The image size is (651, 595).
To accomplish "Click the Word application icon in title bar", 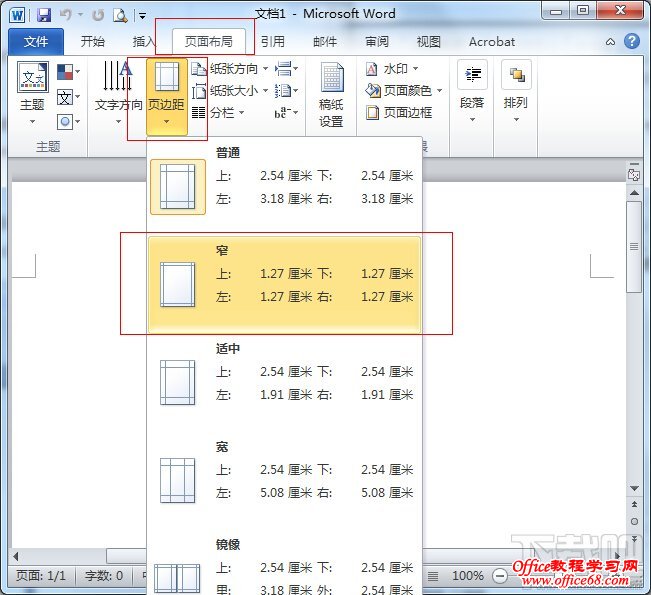I will [x=17, y=15].
